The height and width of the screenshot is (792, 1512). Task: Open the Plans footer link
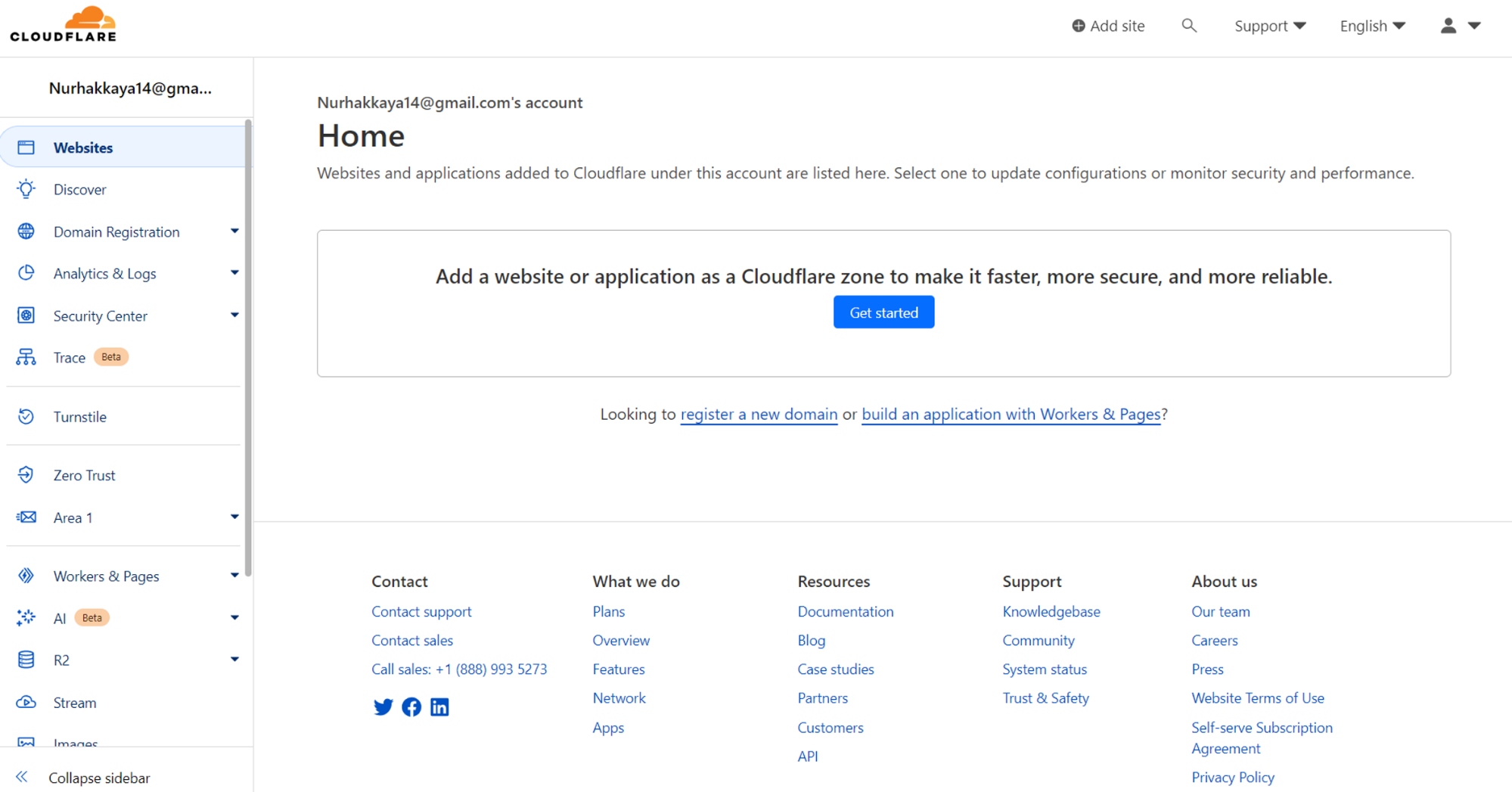click(x=608, y=611)
